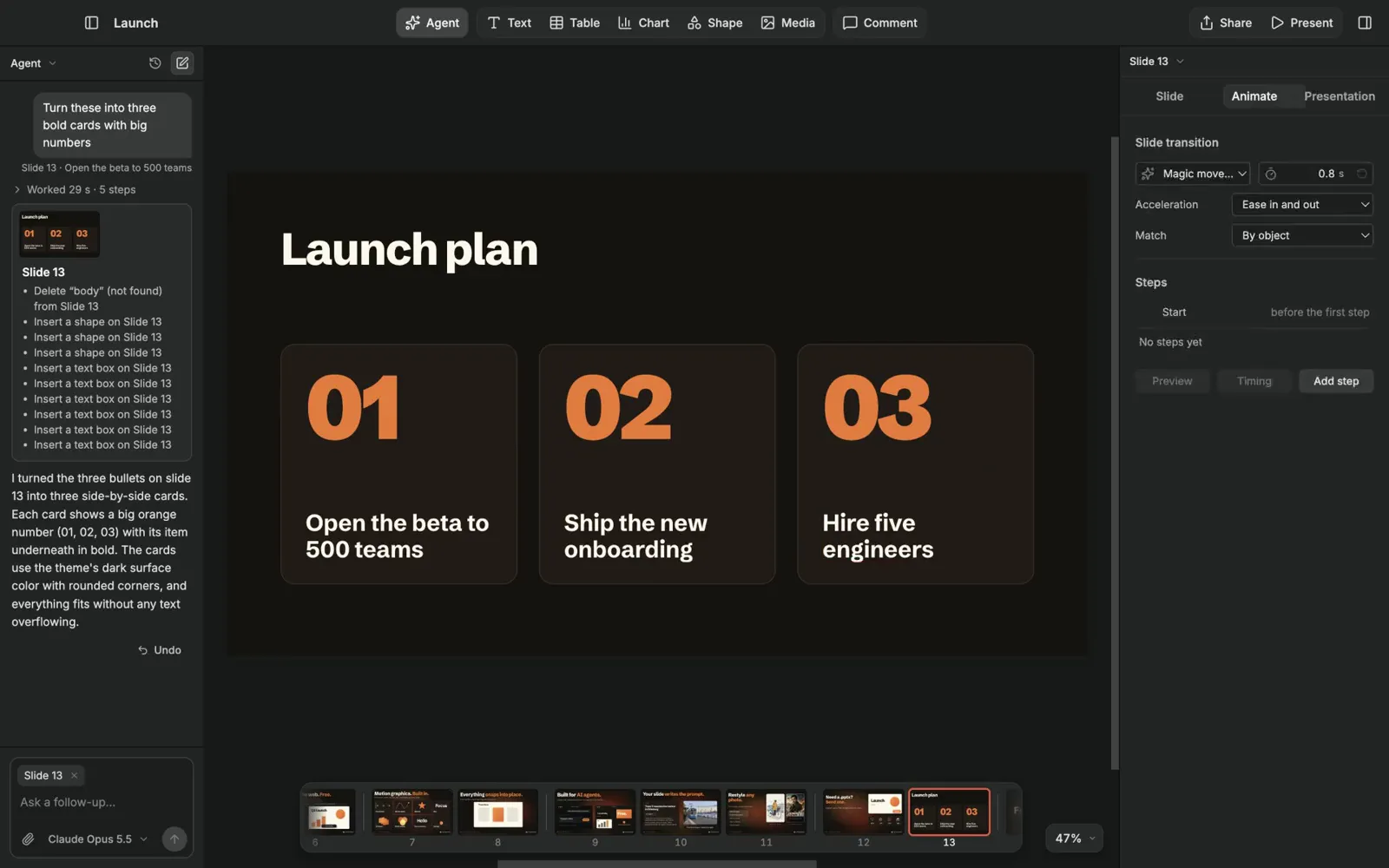Insert a Shape from toolbar
This screenshot has width=1389, height=868.
pyautogui.click(x=714, y=23)
